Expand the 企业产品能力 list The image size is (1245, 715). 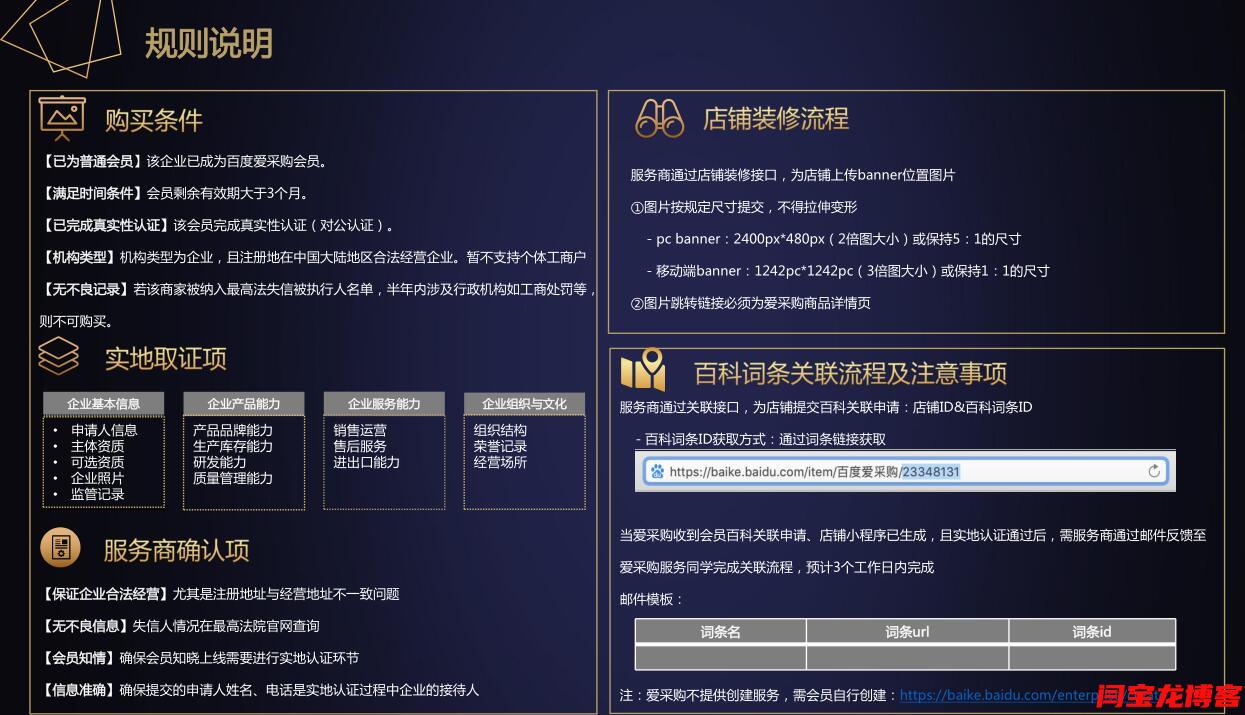pyautogui.click(x=244, y=404)
